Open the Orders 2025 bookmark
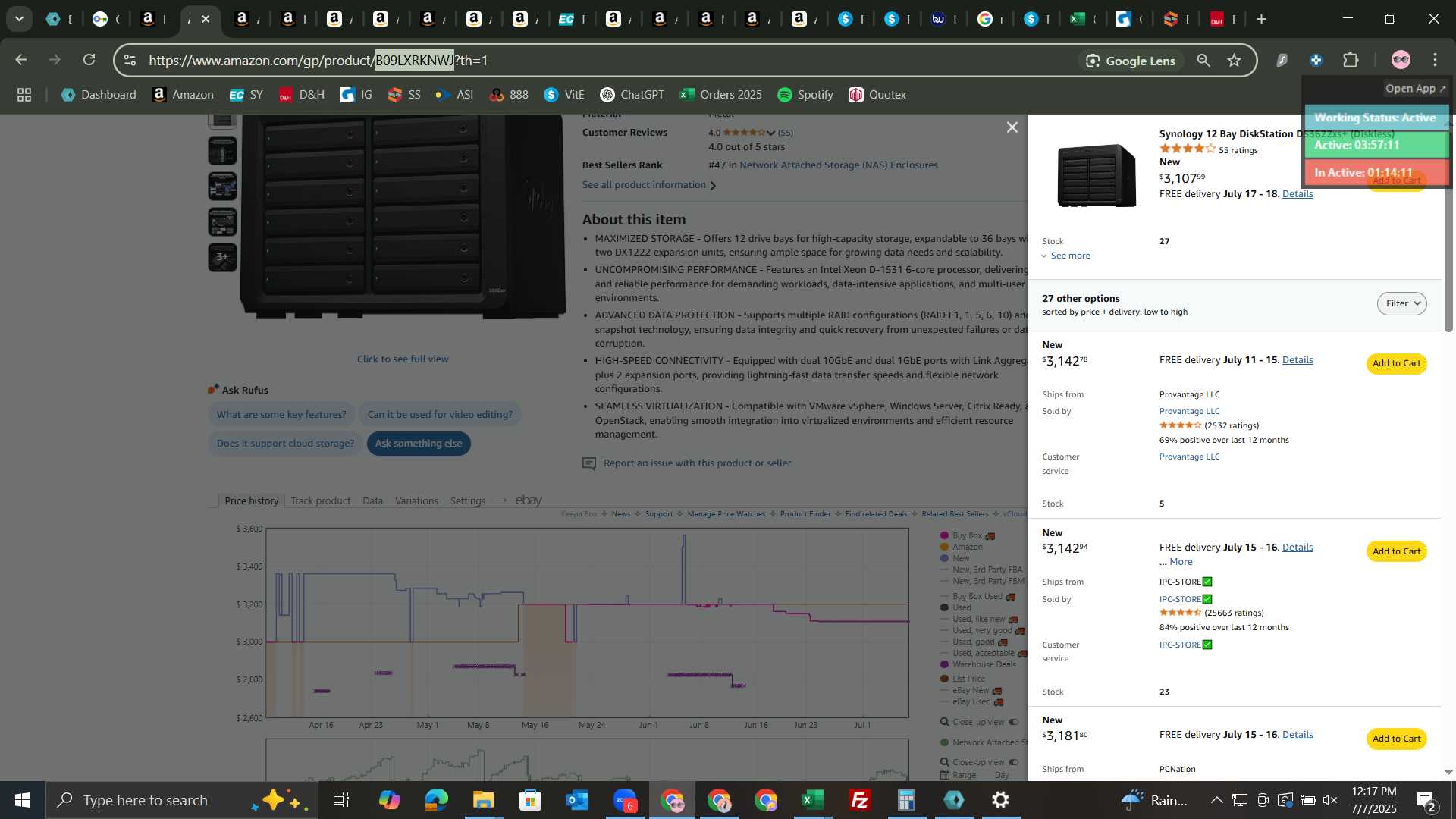This screenshot has height=819, width=1456. [720, 95]
